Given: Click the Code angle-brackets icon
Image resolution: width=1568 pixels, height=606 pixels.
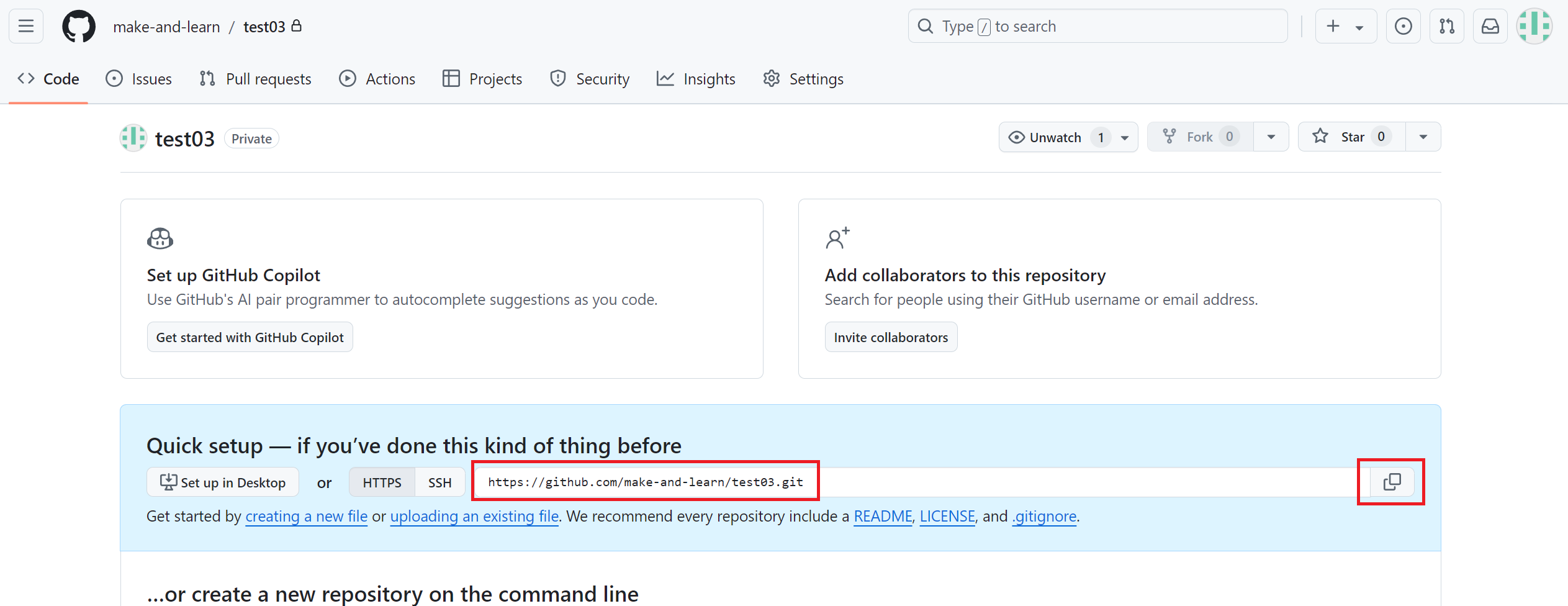Looking at the screenshot, I should tap(26, 79).
